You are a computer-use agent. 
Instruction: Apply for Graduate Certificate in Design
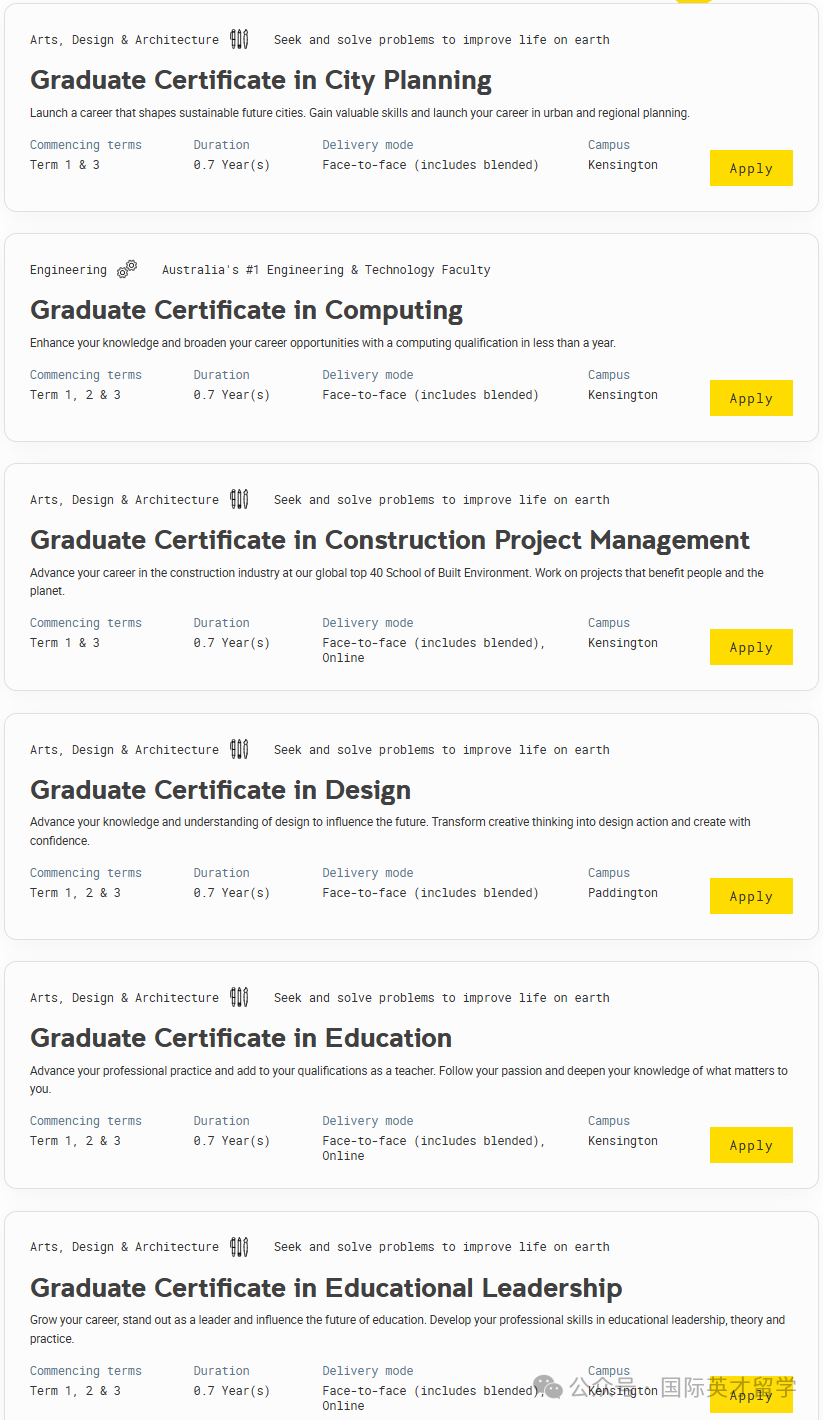[x=751, y=896]
